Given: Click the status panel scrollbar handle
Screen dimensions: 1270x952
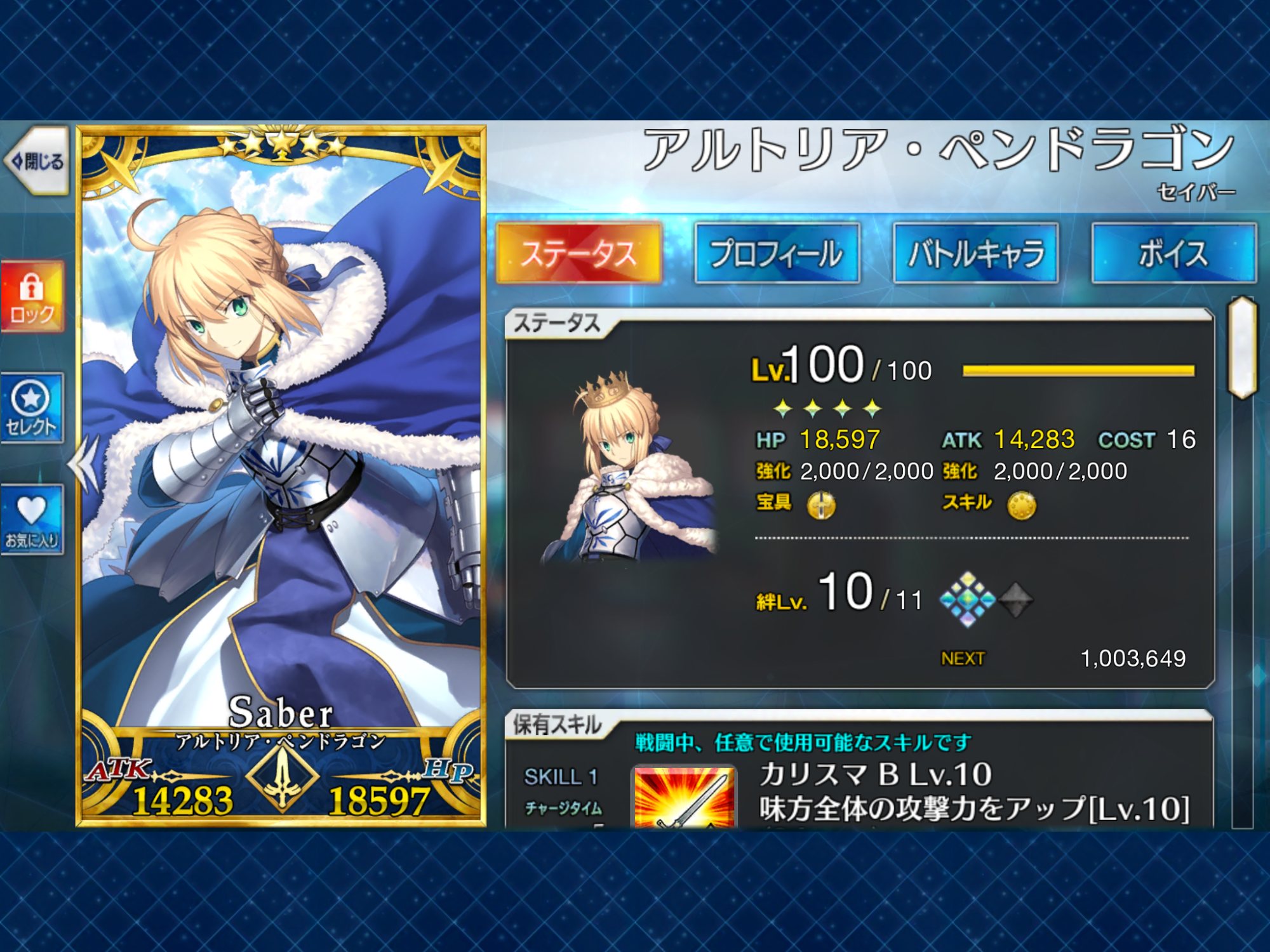Looking at the screenshot, I should [x=1243, y=348].
